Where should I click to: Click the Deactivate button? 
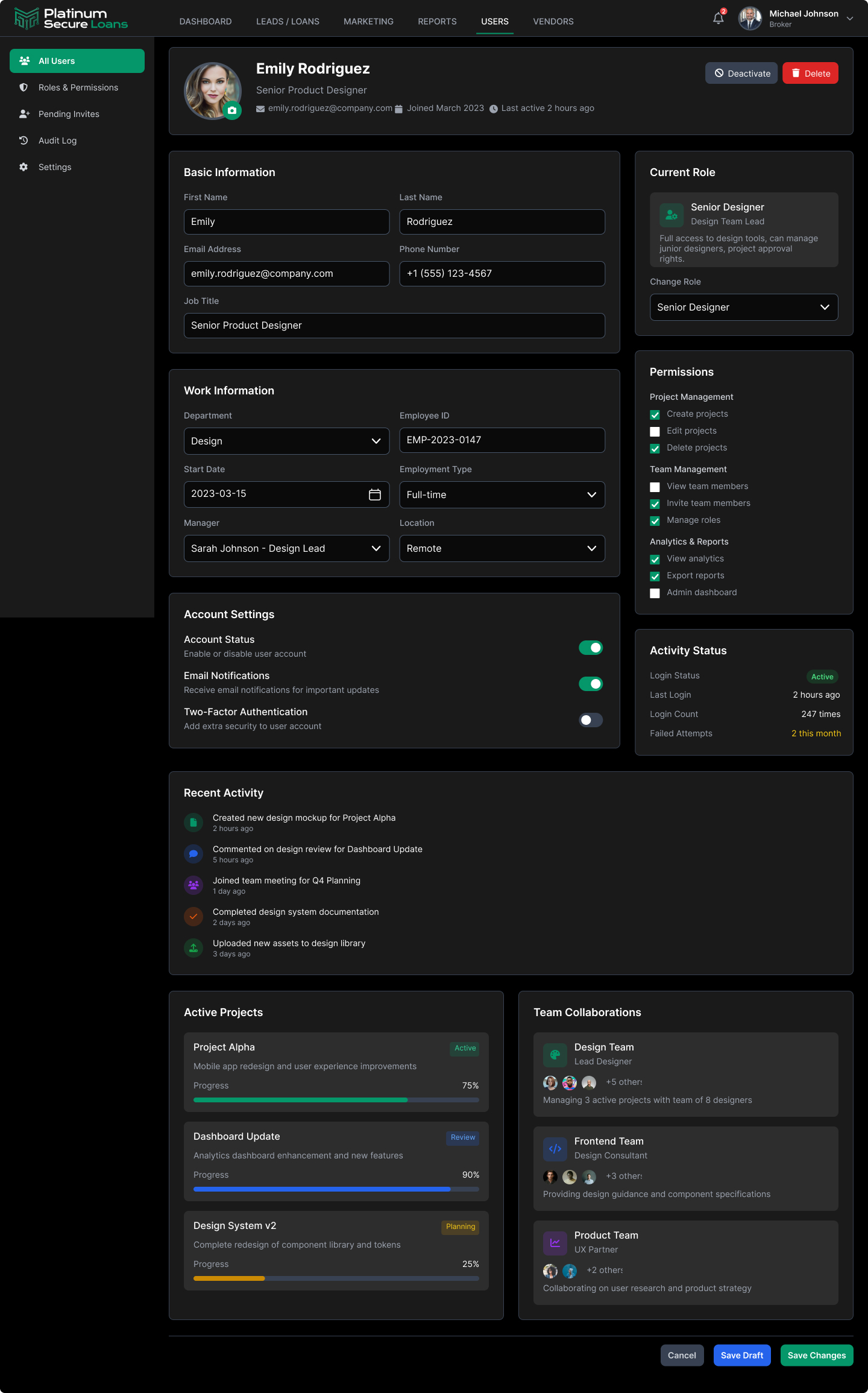[741, 73]
